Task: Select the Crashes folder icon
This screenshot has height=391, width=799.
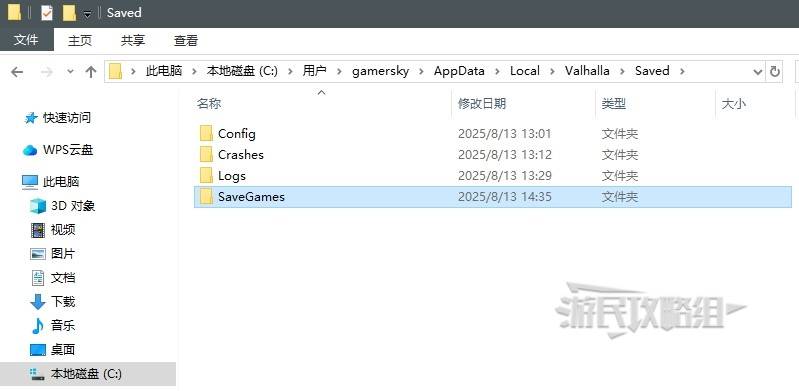Action: (x=206, y=154)
